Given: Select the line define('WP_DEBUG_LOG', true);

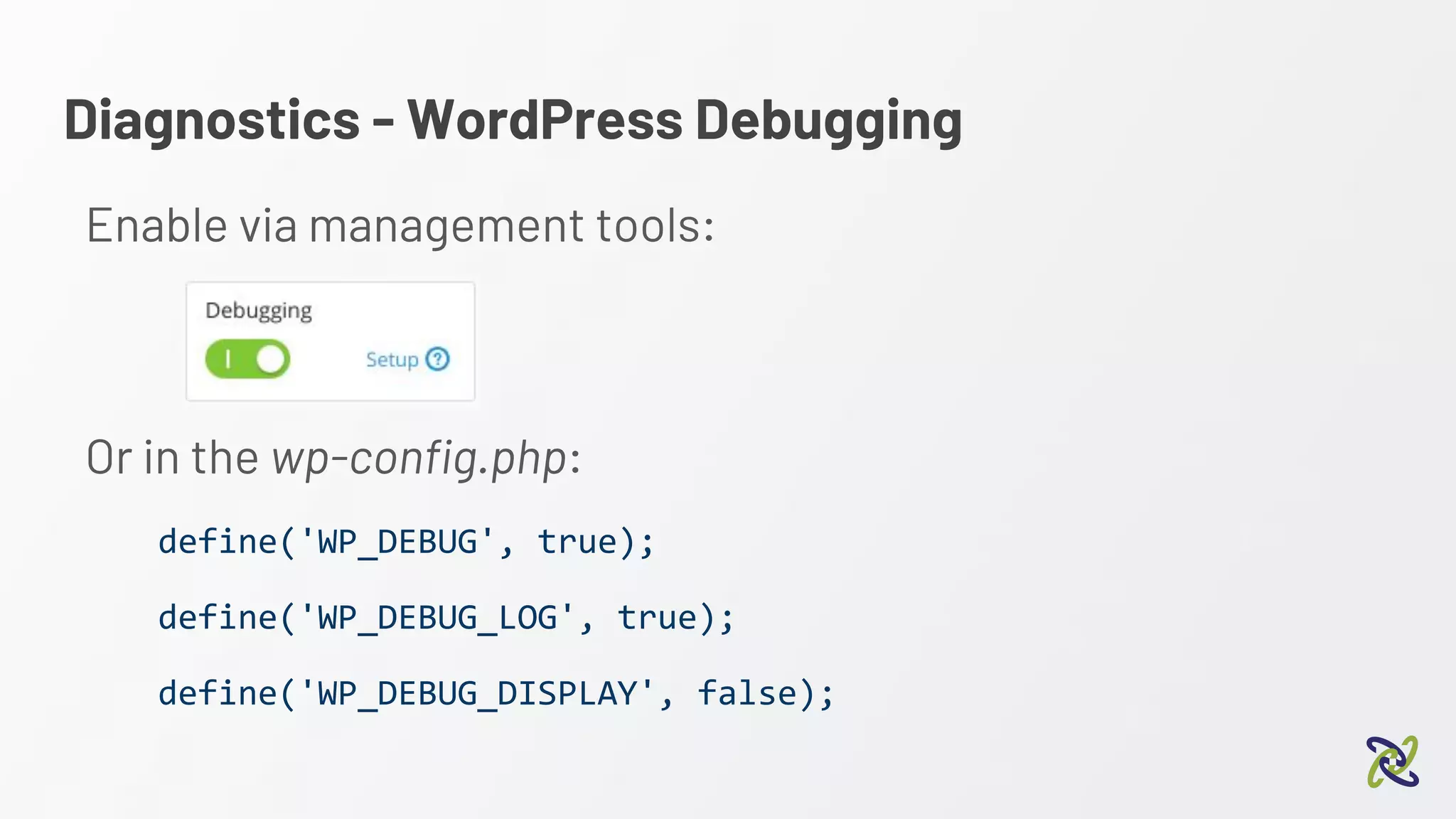Looking at the screenshot, I should pyautogui.click(x=446, y=619).
